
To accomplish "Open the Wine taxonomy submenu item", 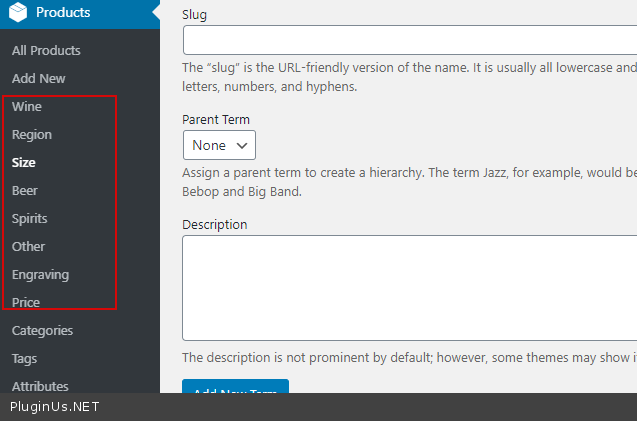I will (27, 106).
